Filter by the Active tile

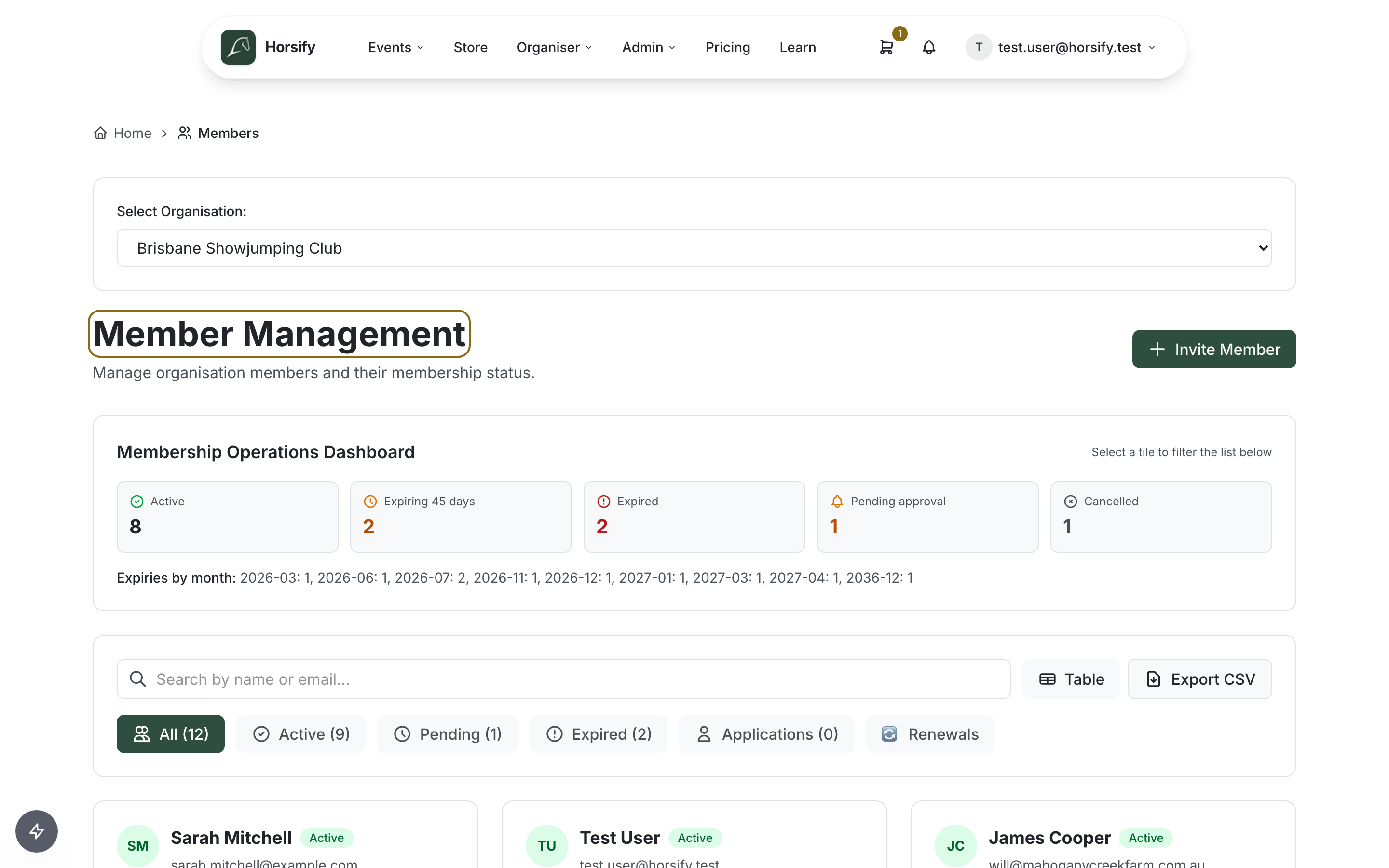tap(227, 516)
